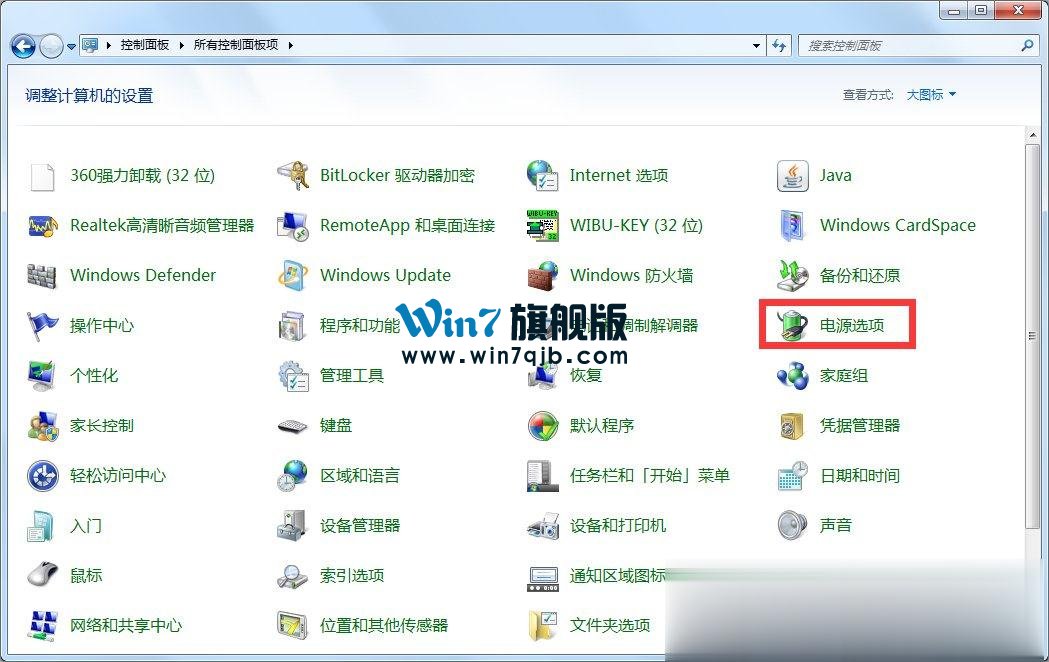Image resolution: width=1049 pixels, height=662 pixels.
Task: Open the 设备管理器 icon
Action: point(293,526)
